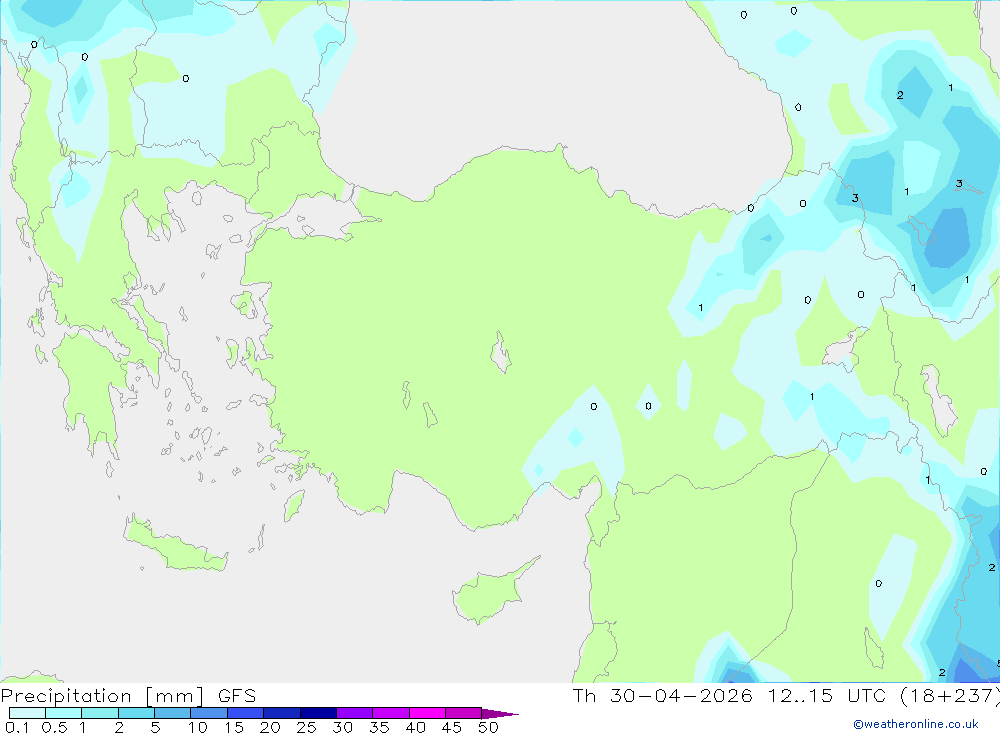The image size is (1000, 733).
Task: Click the '0.5' legend scale label
Action: 54,727
